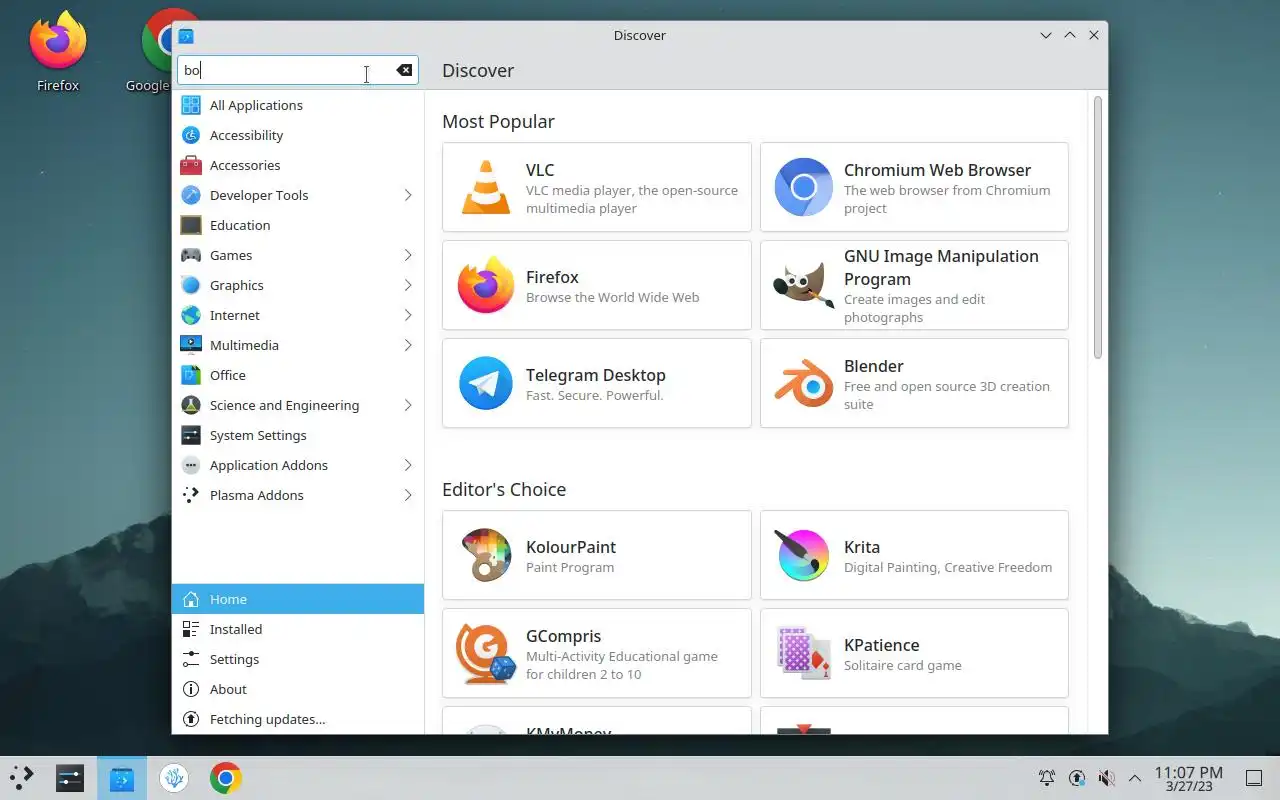Click the Installed list icon

[191, 629]
